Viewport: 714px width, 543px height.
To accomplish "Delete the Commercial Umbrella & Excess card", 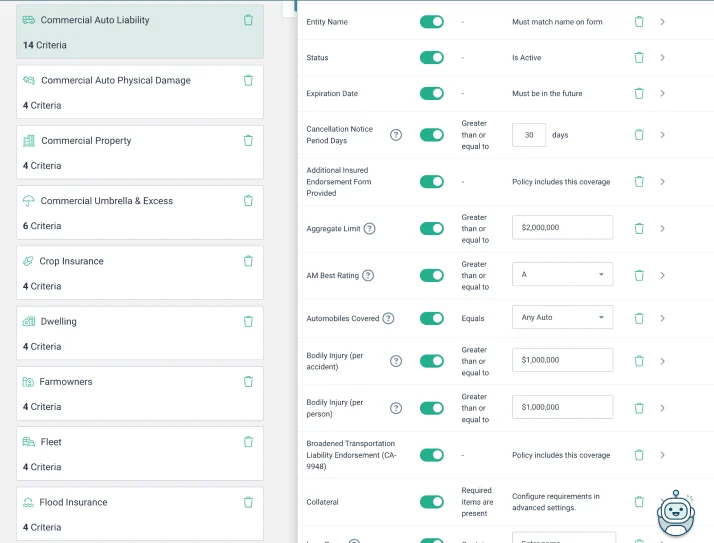I will [x=248, y=200].
